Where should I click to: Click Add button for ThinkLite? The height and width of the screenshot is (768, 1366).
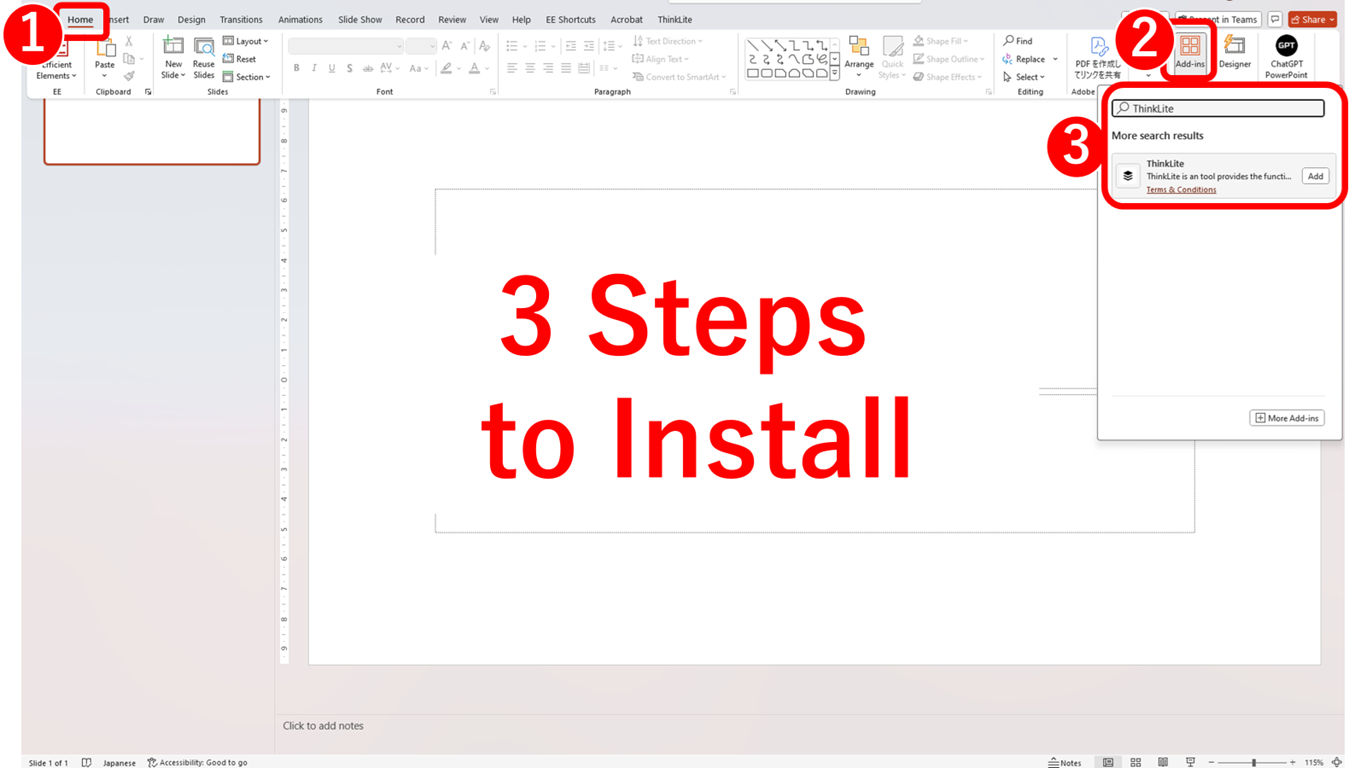coord(1315,176)
